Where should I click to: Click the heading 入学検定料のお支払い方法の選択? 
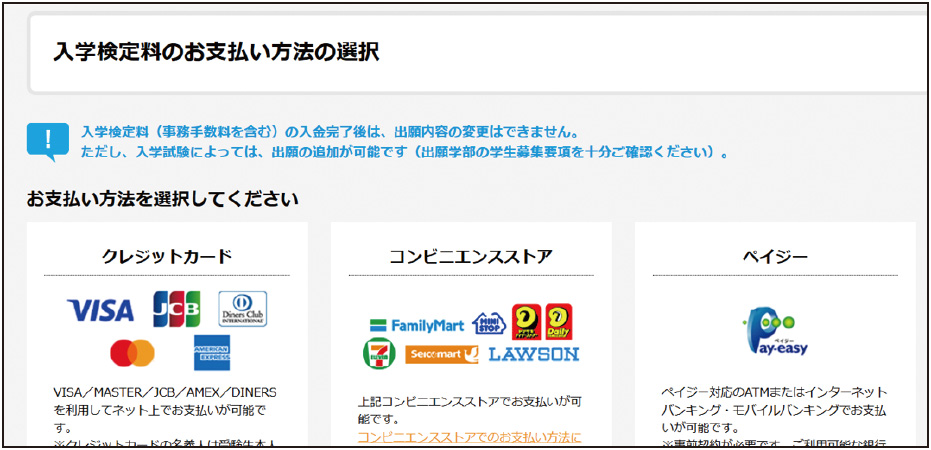(216, 52)
